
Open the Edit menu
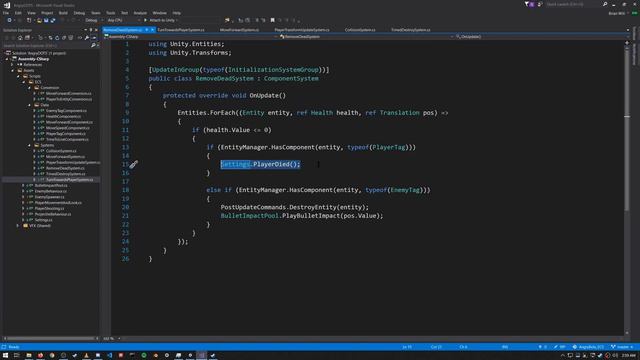click(x=18, y=13)
